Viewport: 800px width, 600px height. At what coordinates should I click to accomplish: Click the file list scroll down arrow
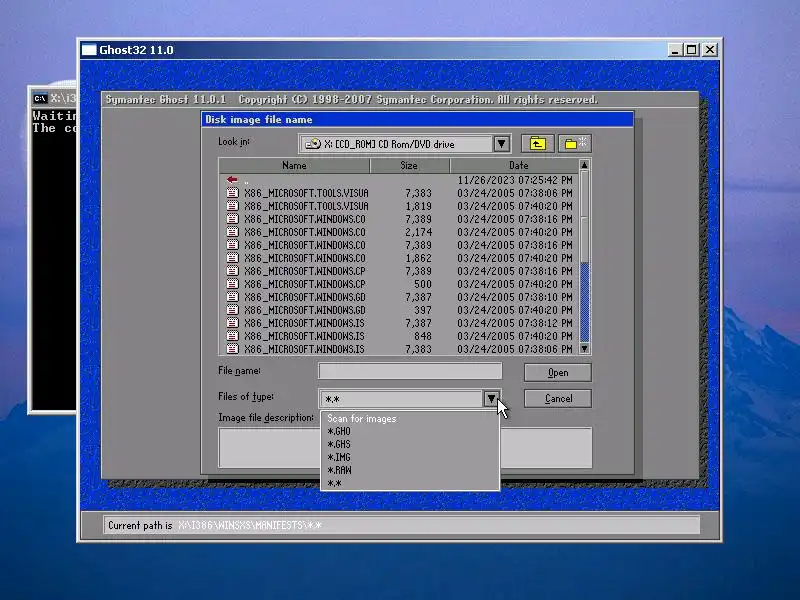[584, 348]
